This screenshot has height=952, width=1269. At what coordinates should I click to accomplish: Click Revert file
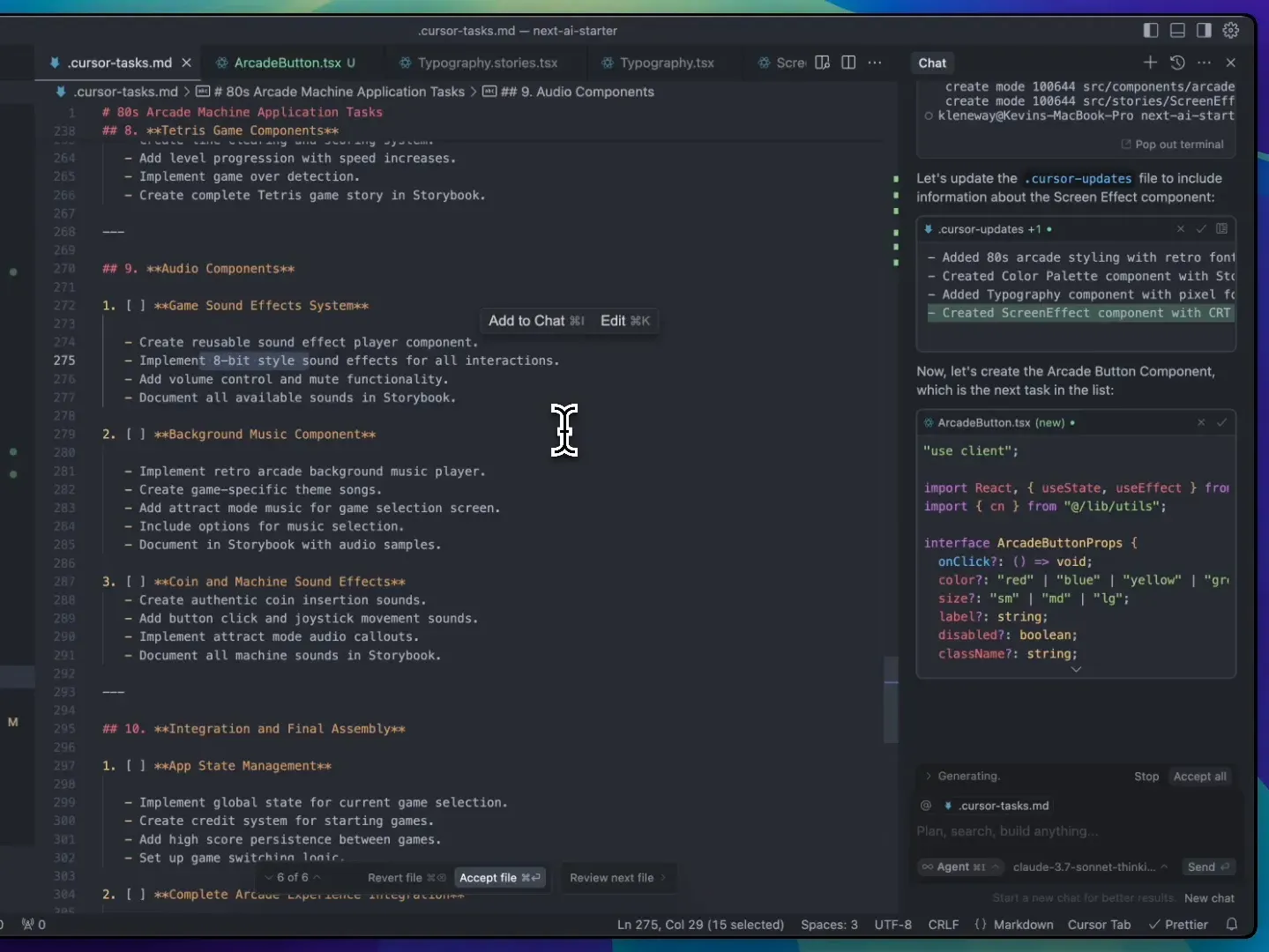(407, 878)
